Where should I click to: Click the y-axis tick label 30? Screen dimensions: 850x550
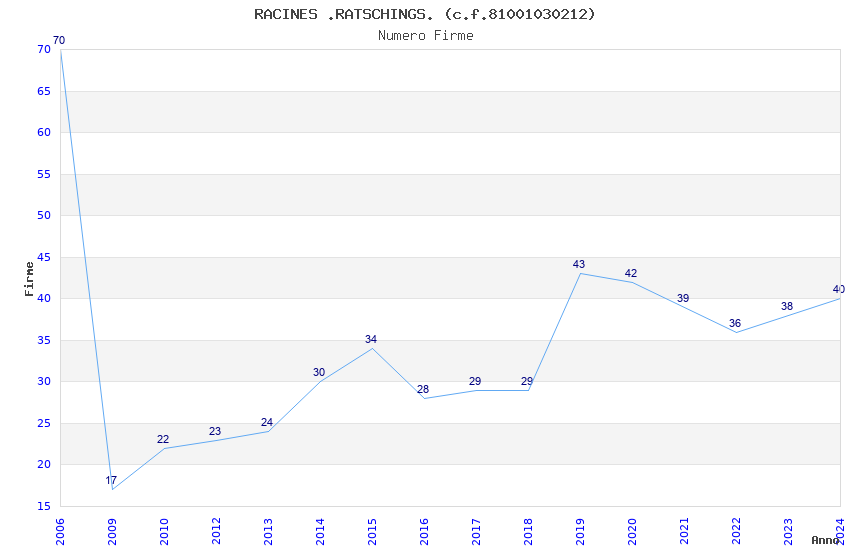[x=44, y=381]
